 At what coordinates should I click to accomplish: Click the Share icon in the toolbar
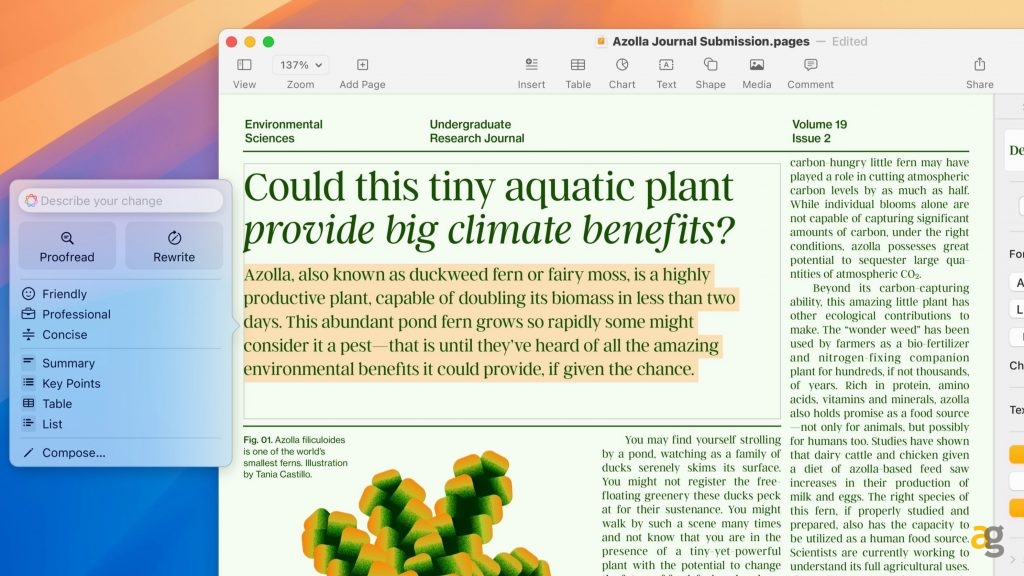click(x=979, y=65)
